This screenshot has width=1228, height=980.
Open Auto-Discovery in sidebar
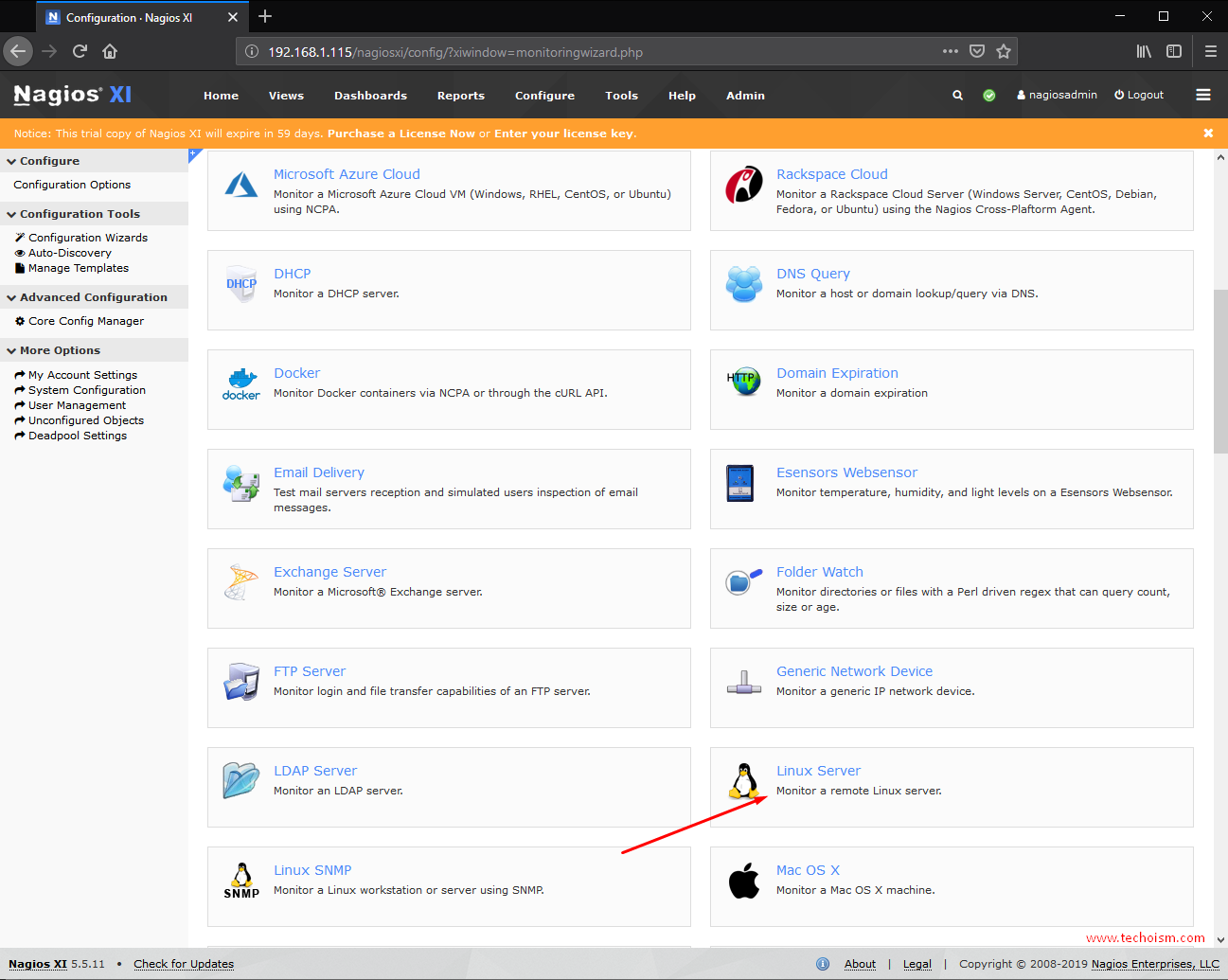70,253
